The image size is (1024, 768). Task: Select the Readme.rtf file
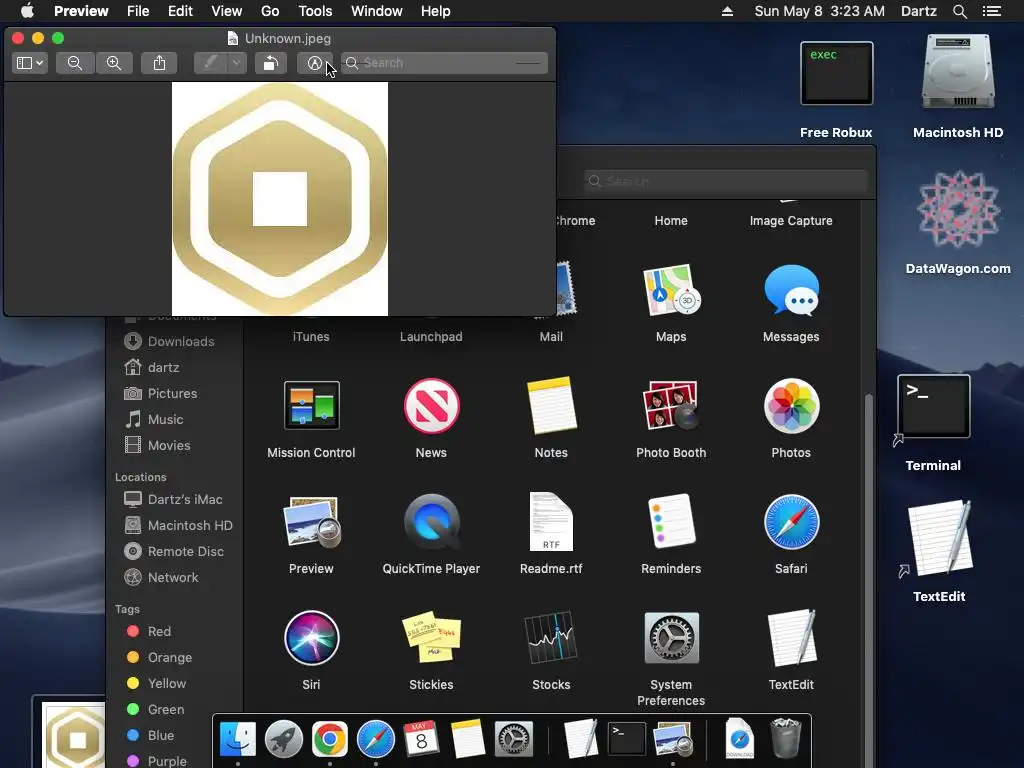click(551, 522)
